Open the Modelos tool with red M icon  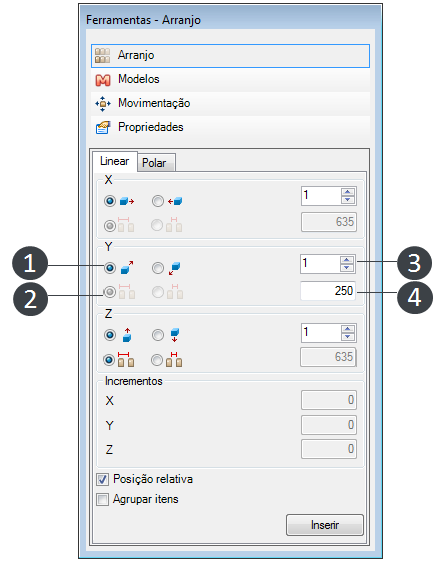(x=103, y=80)
